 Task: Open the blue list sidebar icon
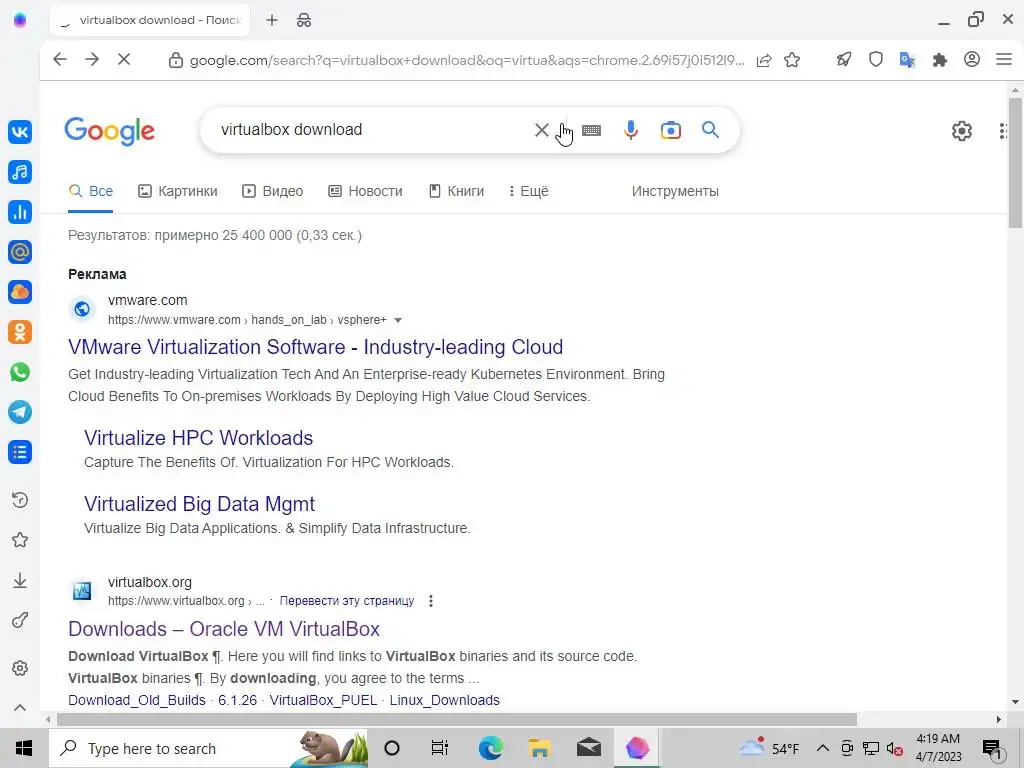point(20,452)
